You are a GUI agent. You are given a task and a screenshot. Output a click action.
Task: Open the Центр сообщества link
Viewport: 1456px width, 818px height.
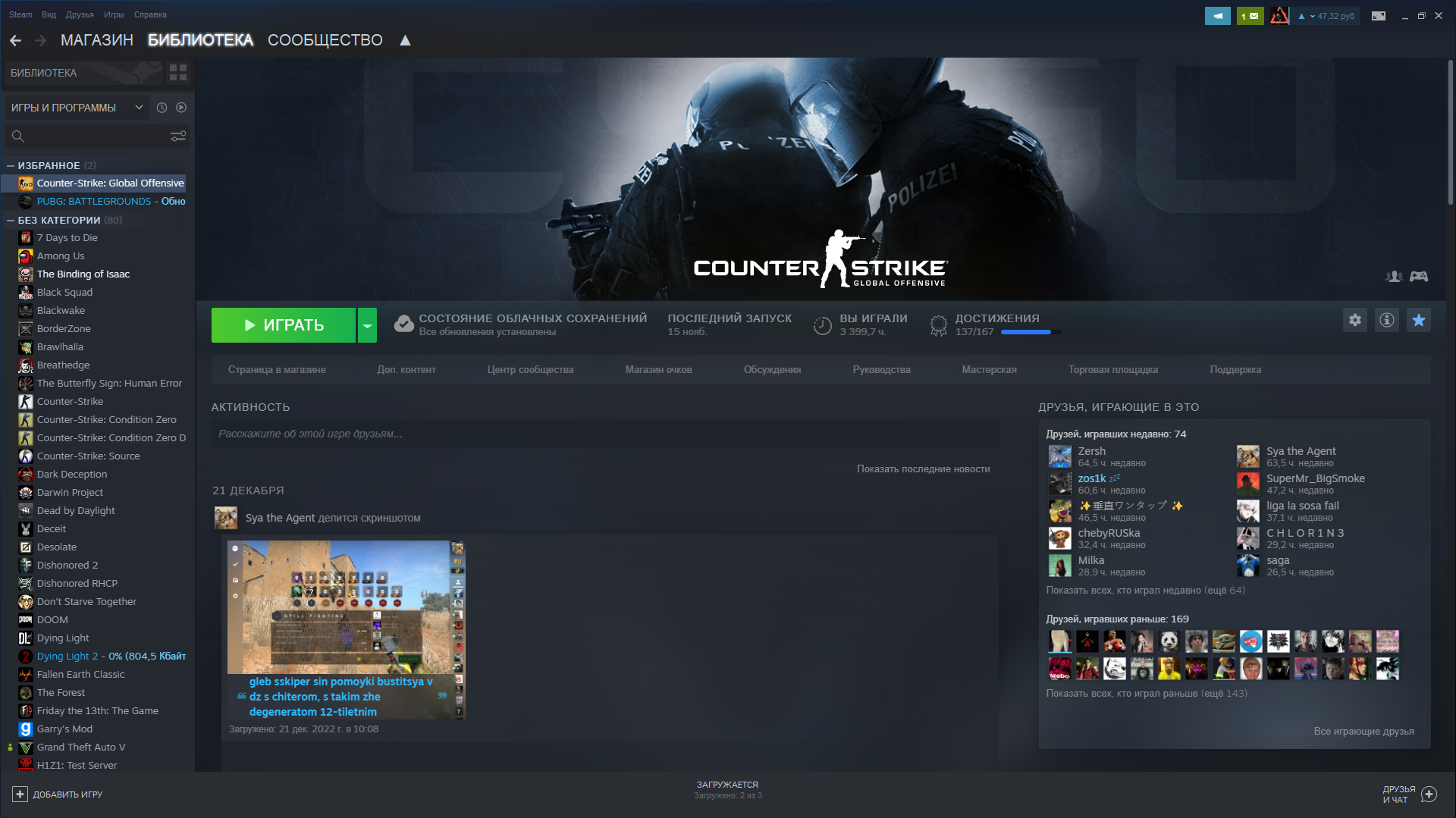pyautogui.click(x=530, y=370)
